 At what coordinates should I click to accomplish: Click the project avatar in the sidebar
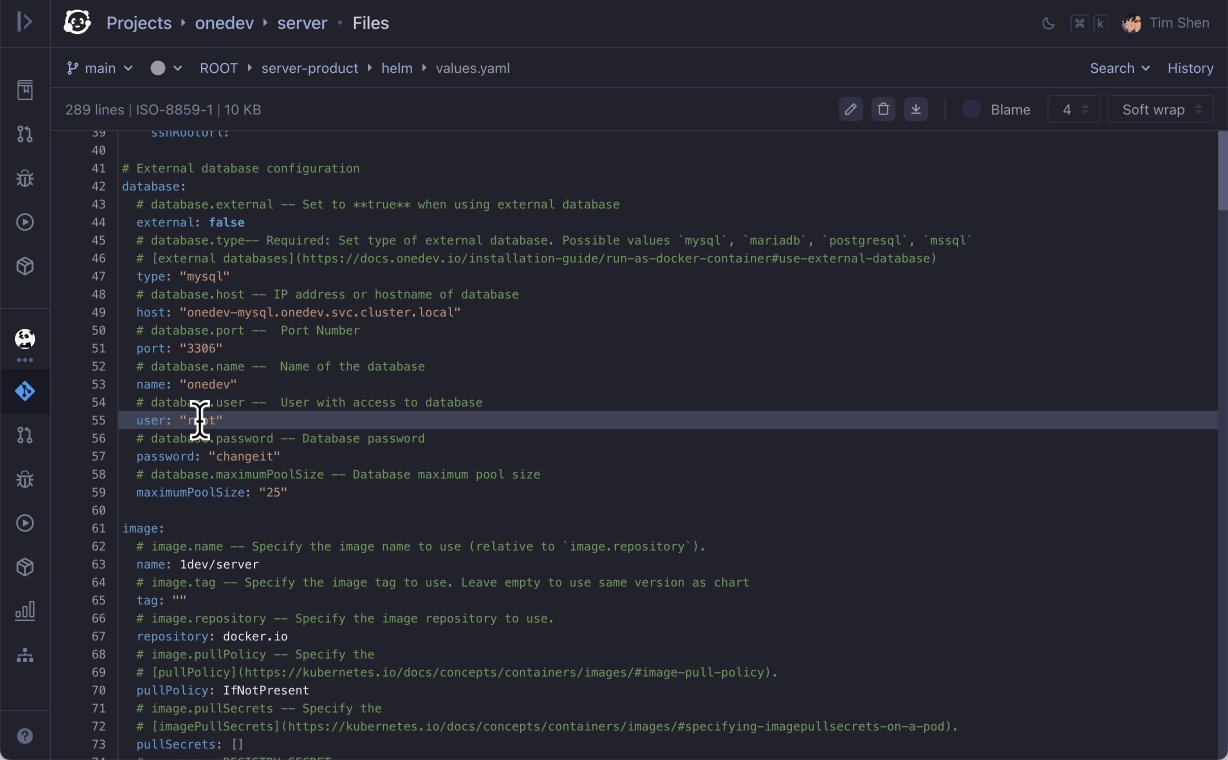pyautogui.click(x=25, y=339)
